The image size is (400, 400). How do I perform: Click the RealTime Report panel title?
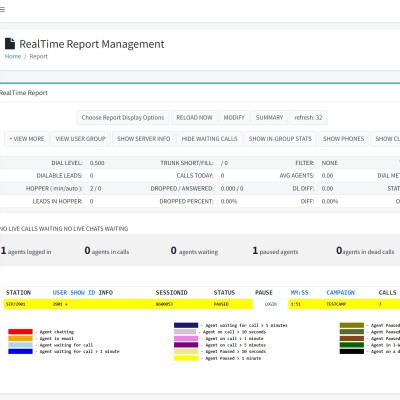click(x=24, y=93)
